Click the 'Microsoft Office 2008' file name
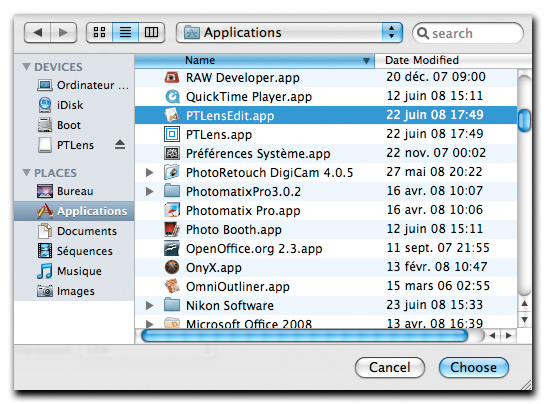Viewport: 546px width, 404px height. [x=249, y=324]
